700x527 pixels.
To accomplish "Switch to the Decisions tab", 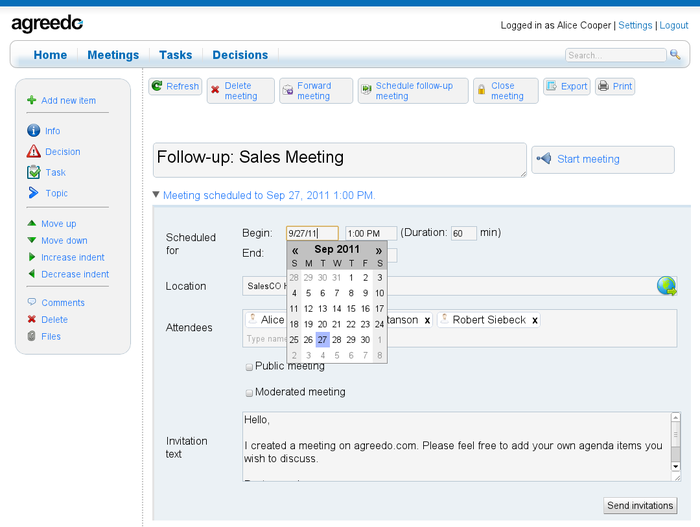I will (x=240, y=55).
